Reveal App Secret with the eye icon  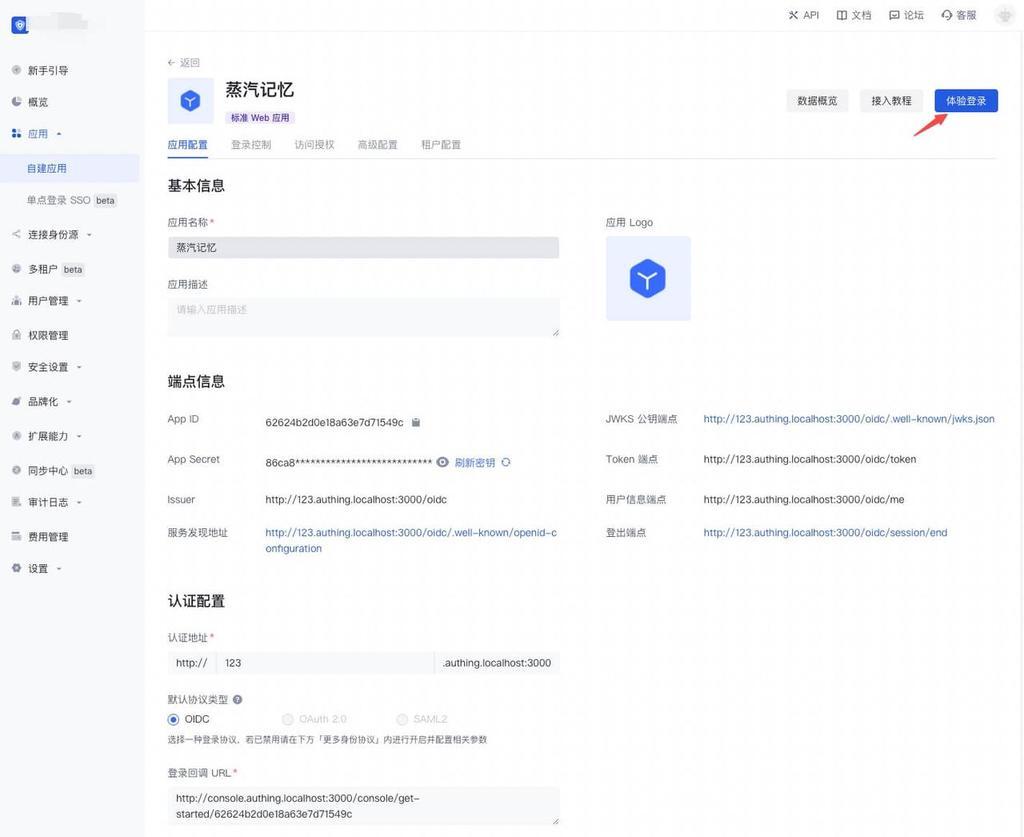442,462
